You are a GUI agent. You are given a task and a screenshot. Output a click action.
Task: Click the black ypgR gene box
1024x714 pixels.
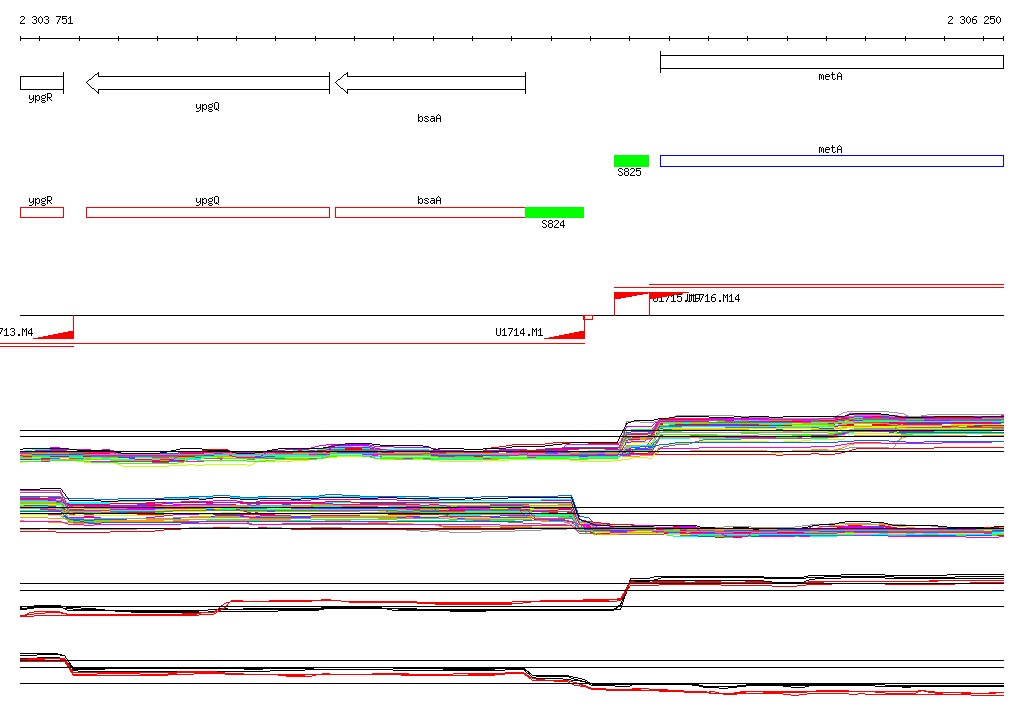(42, 83)
